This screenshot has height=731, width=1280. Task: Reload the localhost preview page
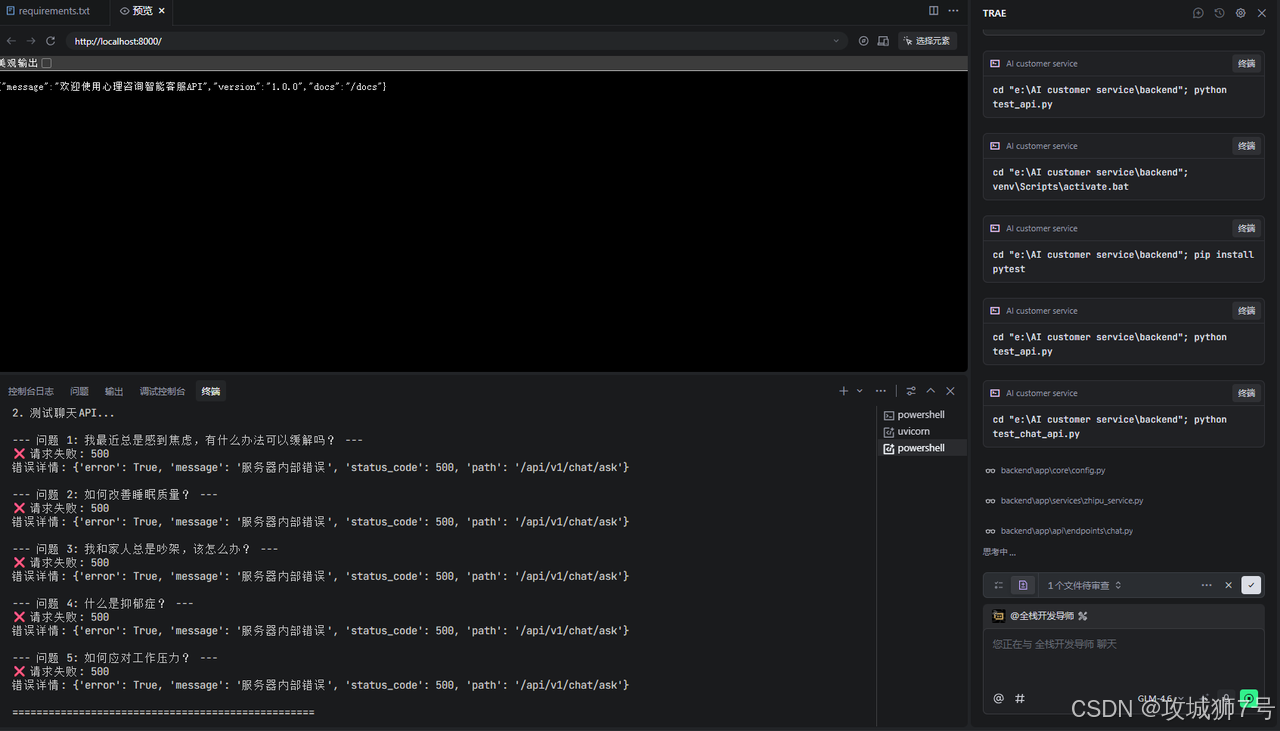[51, 41]
